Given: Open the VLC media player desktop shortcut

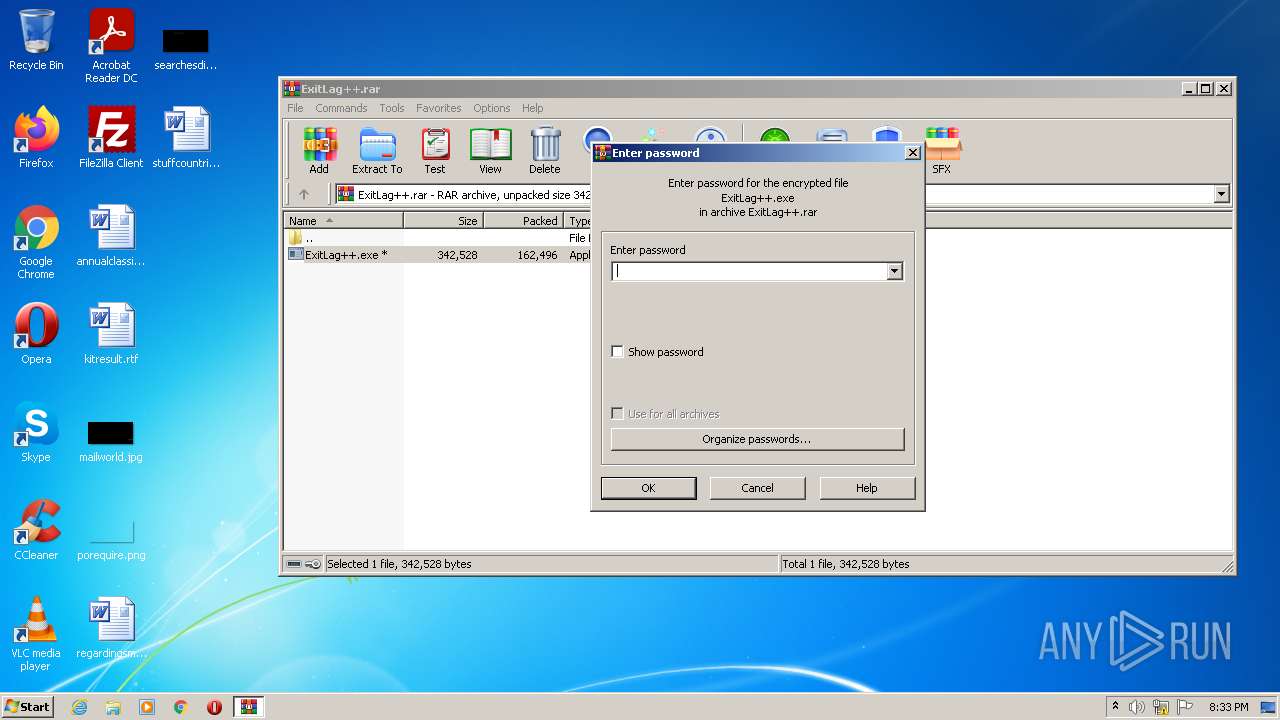Looking at the screenshot, I should pyautogui.click(x=36, y=634).
